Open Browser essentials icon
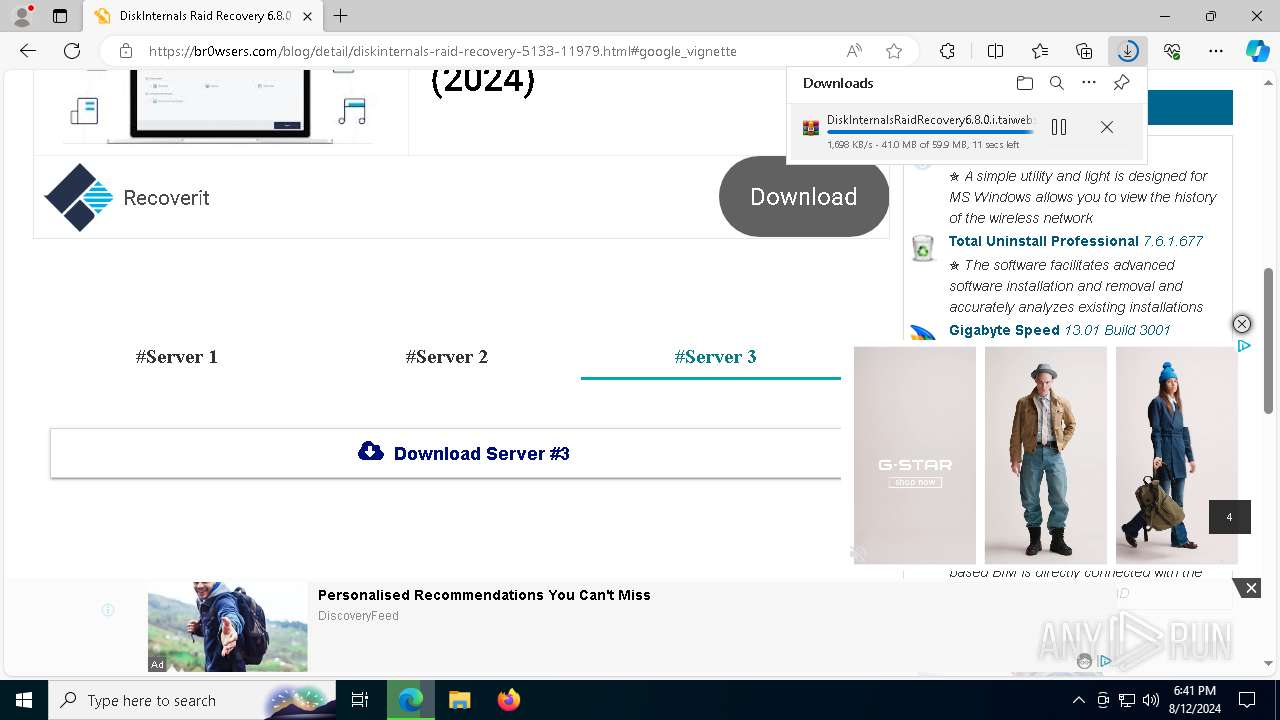The width and height of the screenshot is (1280, 720). pos(1172,51)
